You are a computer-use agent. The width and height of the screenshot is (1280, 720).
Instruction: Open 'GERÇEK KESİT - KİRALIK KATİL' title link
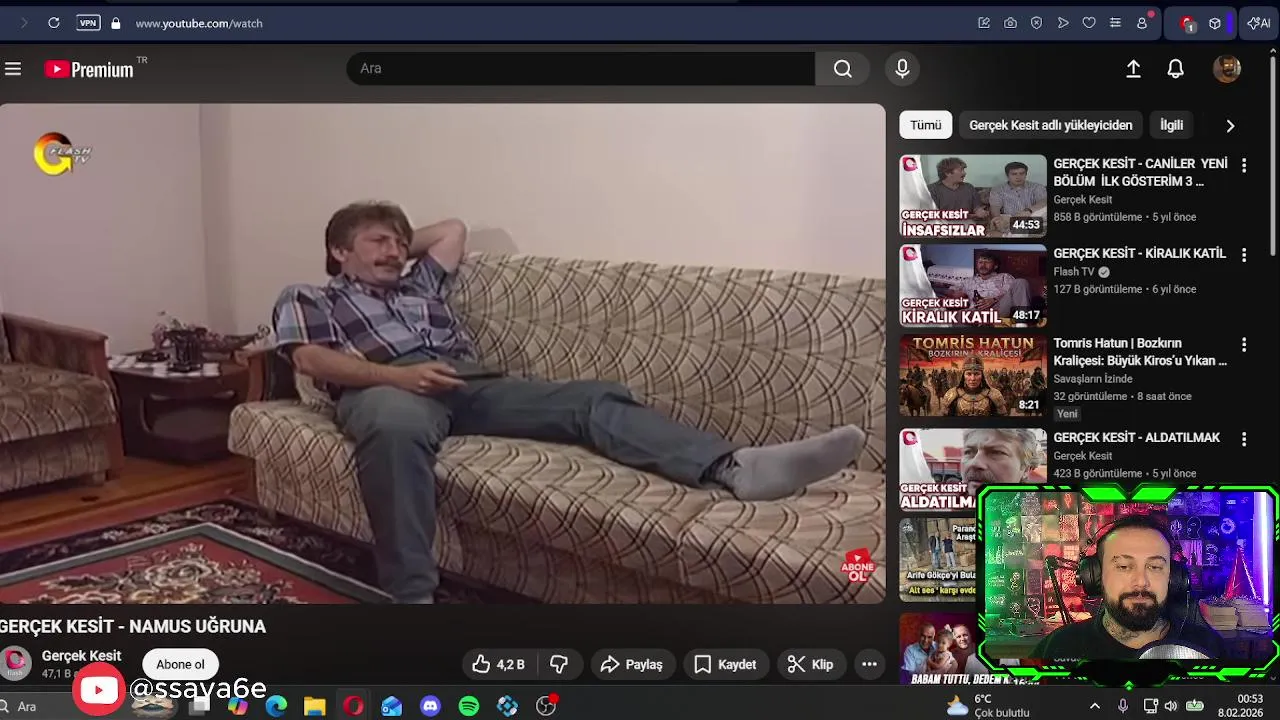[1139, 254]
